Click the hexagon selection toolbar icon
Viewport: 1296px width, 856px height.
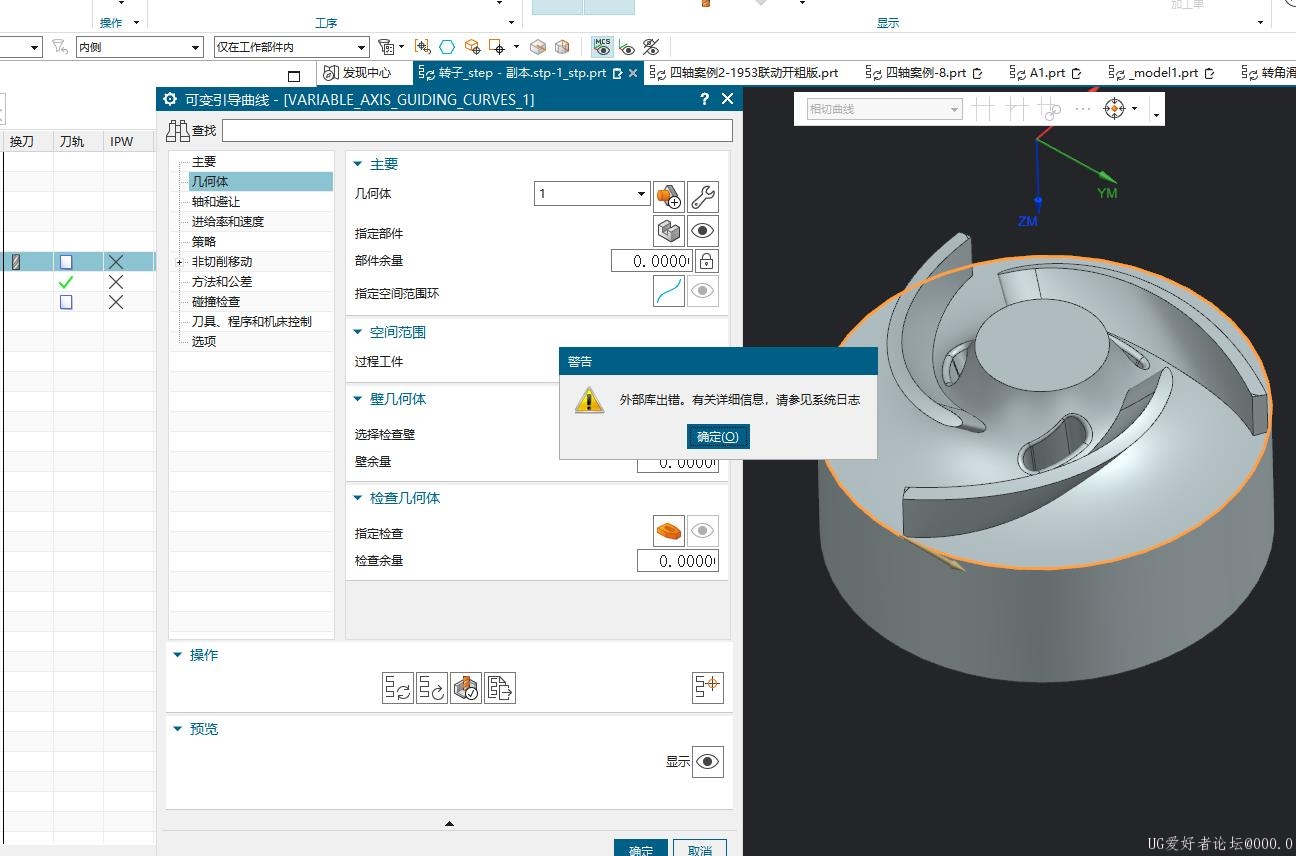tap(447, 47)
